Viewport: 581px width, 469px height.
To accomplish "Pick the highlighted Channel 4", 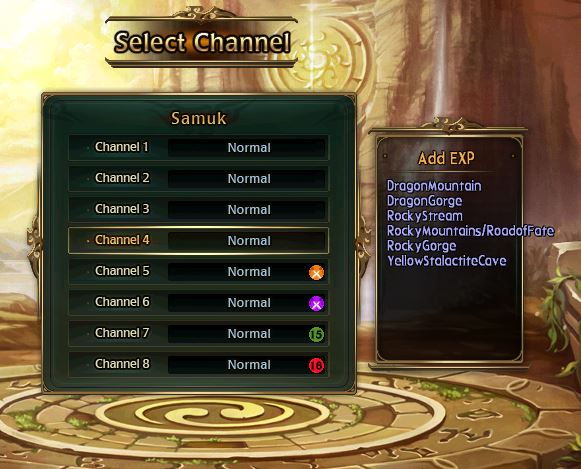I will 198,240.
